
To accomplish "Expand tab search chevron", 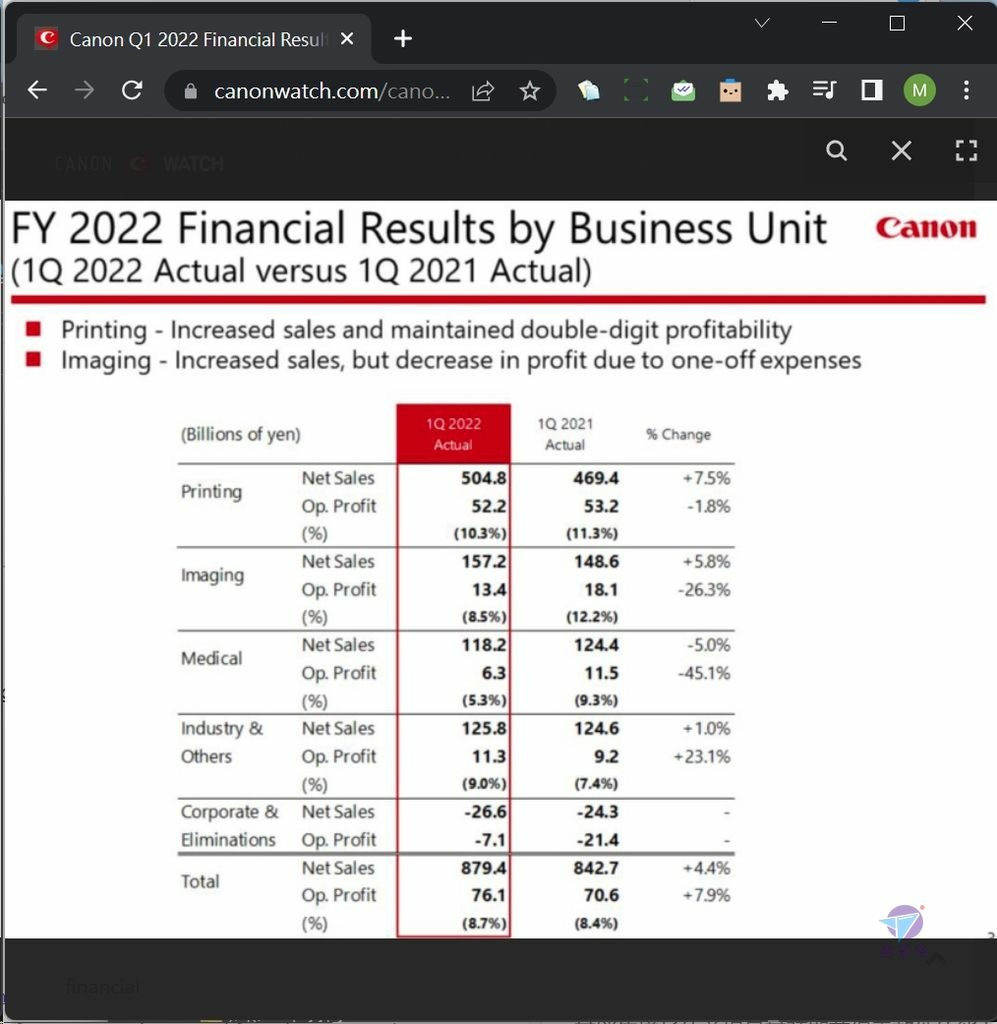I will (762, 24).
